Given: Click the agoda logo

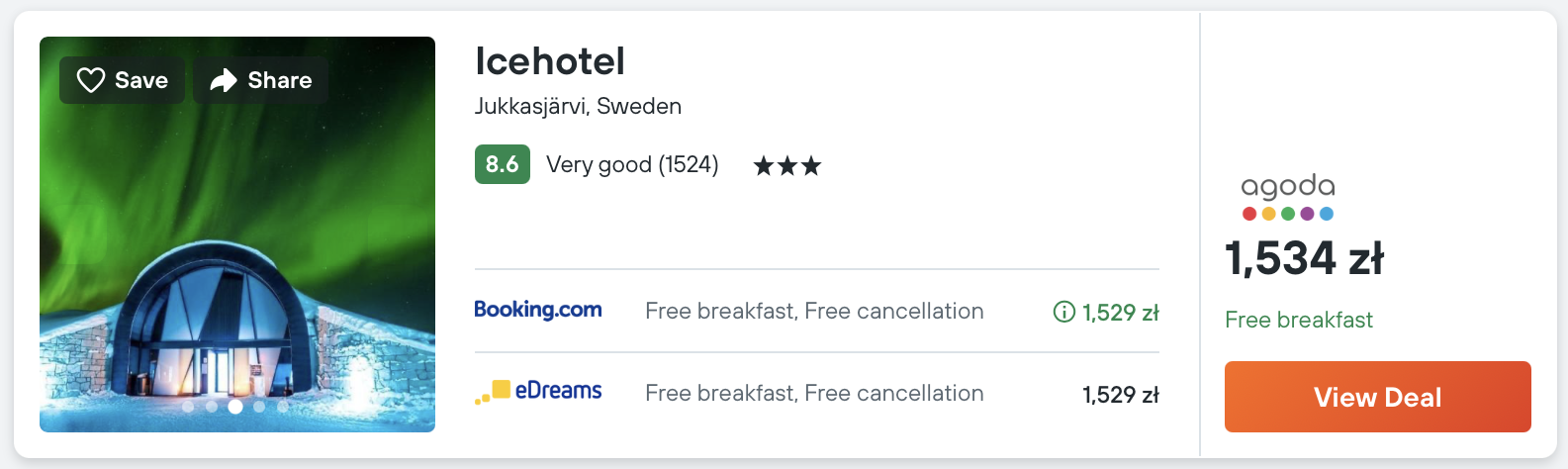Looking at the screenshot, I should [x=1288, y=196].
